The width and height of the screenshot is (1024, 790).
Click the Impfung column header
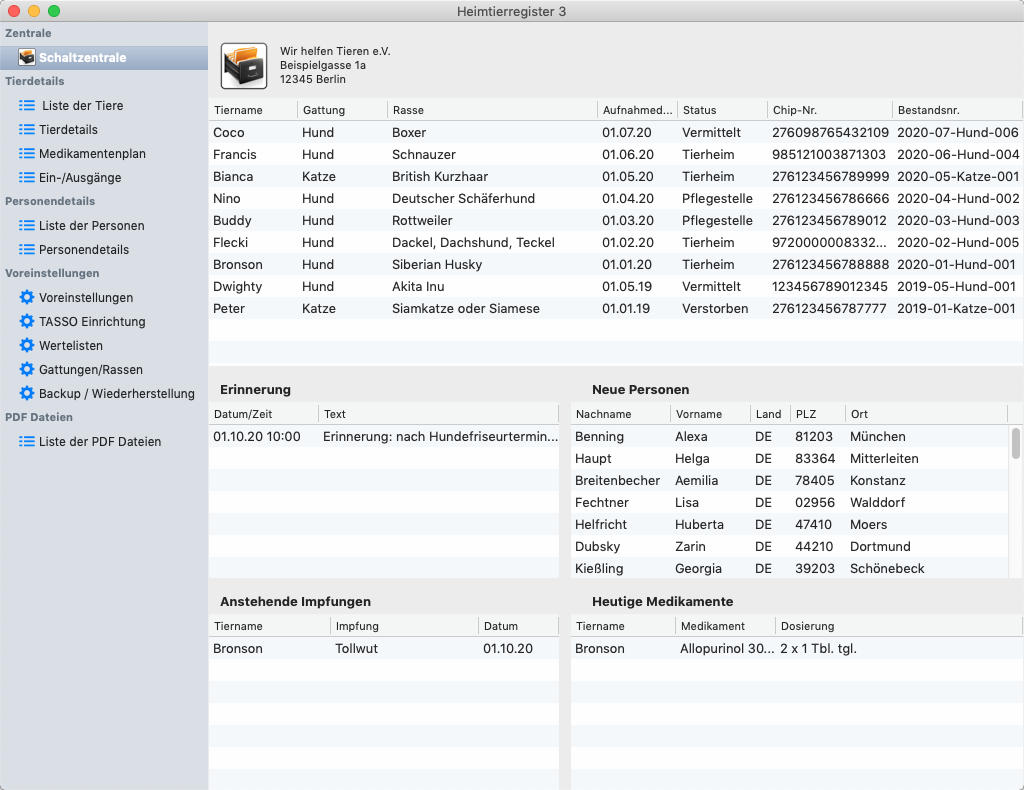[x=404, y=625]
